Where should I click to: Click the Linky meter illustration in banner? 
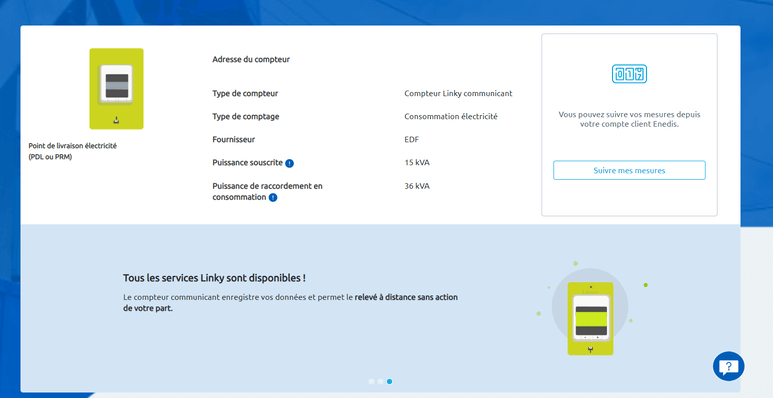tap(590, 318)
